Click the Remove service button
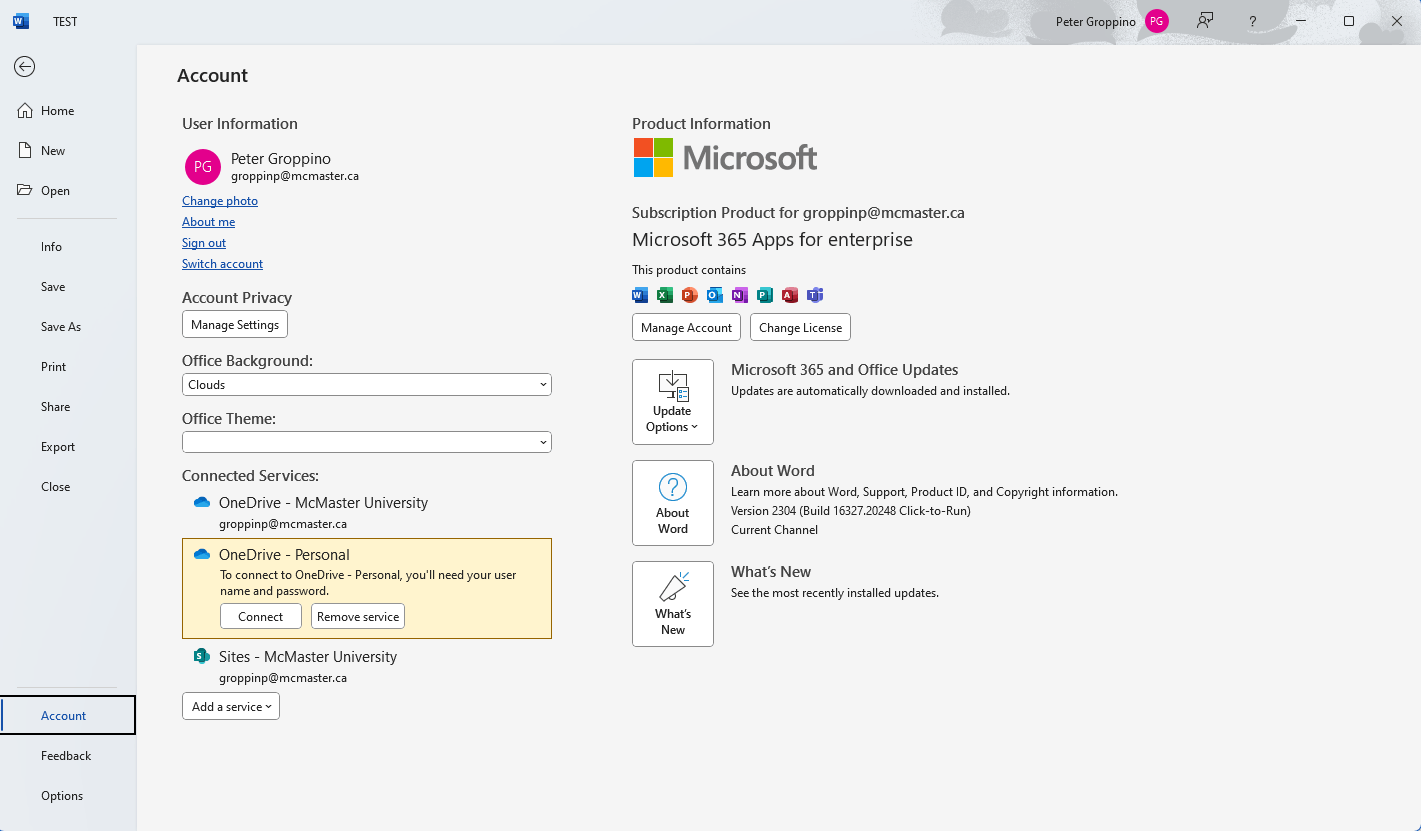 coord(358,617)
